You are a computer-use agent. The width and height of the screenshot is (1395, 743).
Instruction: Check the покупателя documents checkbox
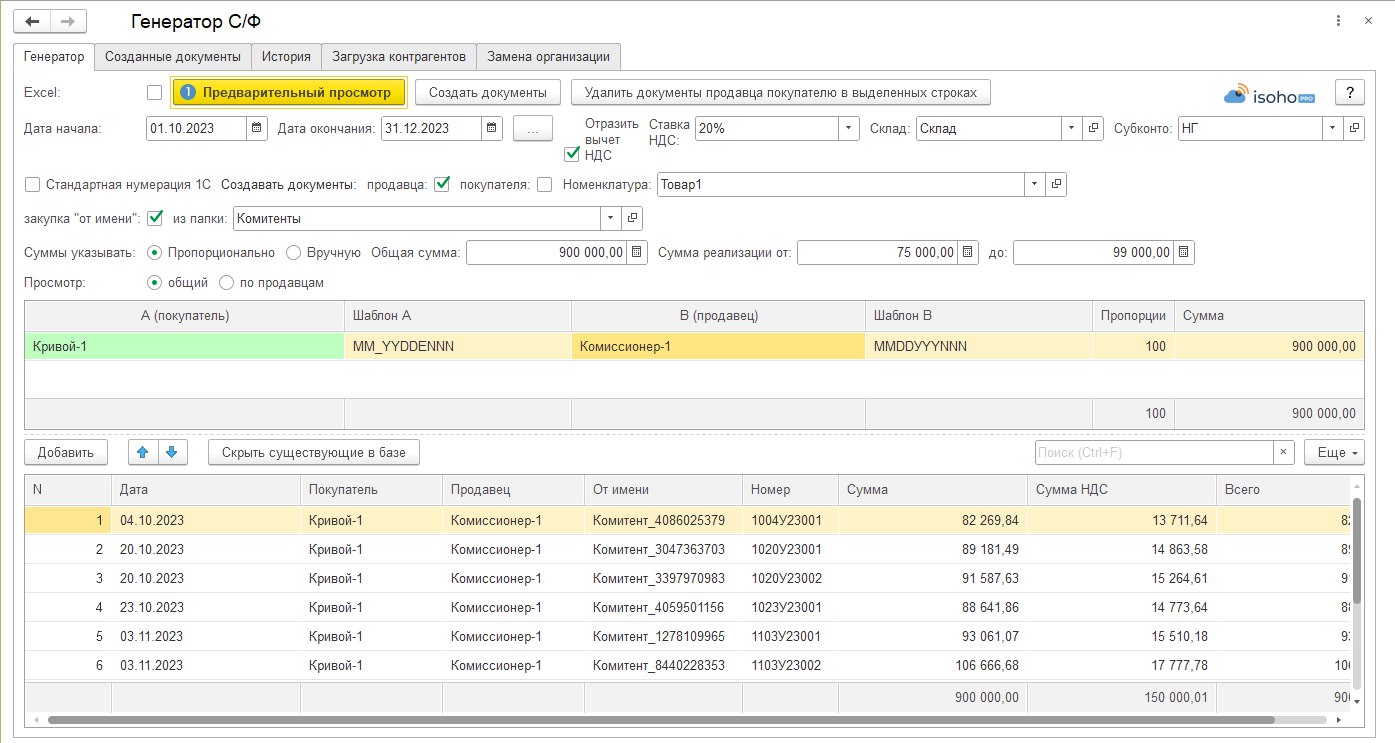[544, 184]
